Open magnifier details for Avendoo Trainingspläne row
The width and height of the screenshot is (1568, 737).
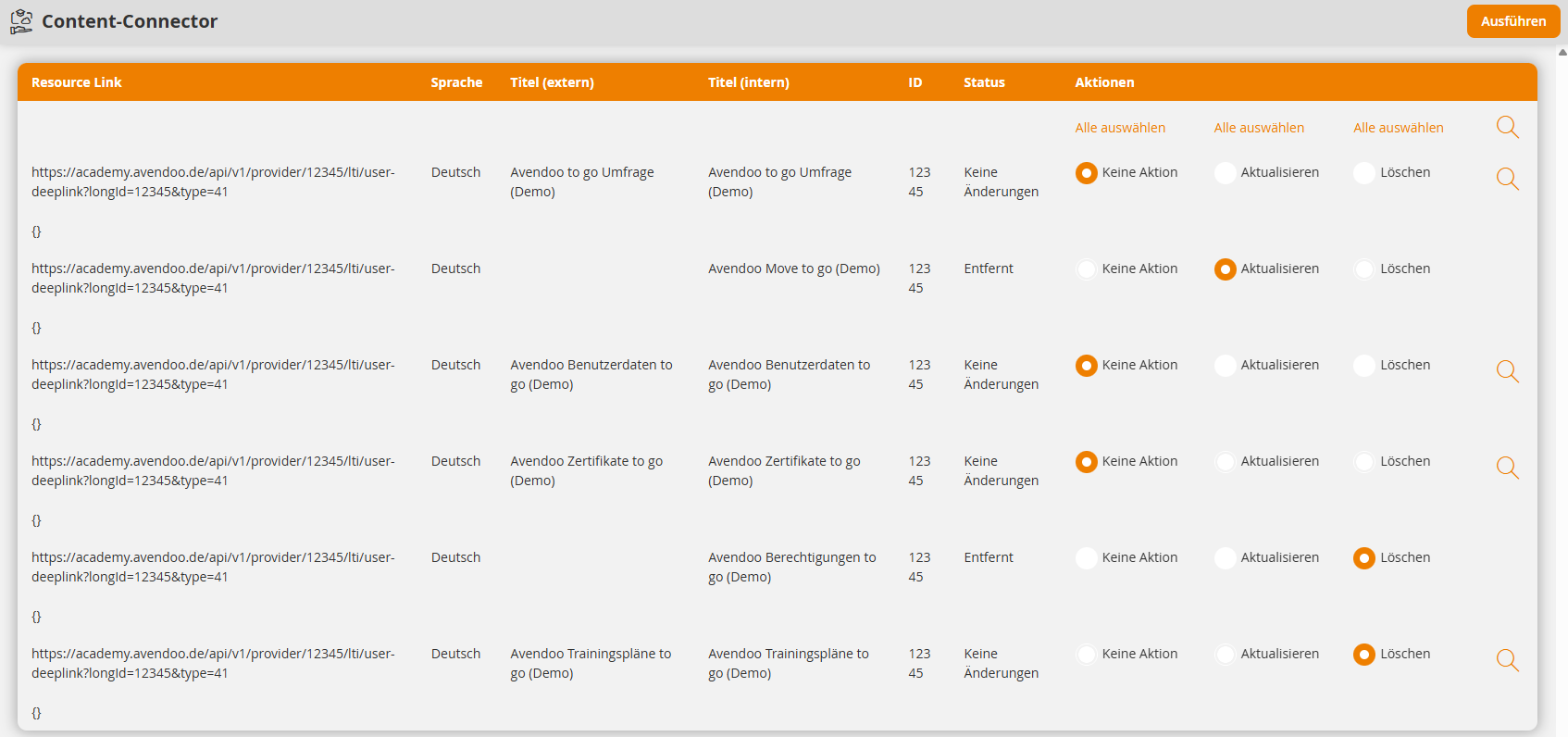click(1508, 660)
